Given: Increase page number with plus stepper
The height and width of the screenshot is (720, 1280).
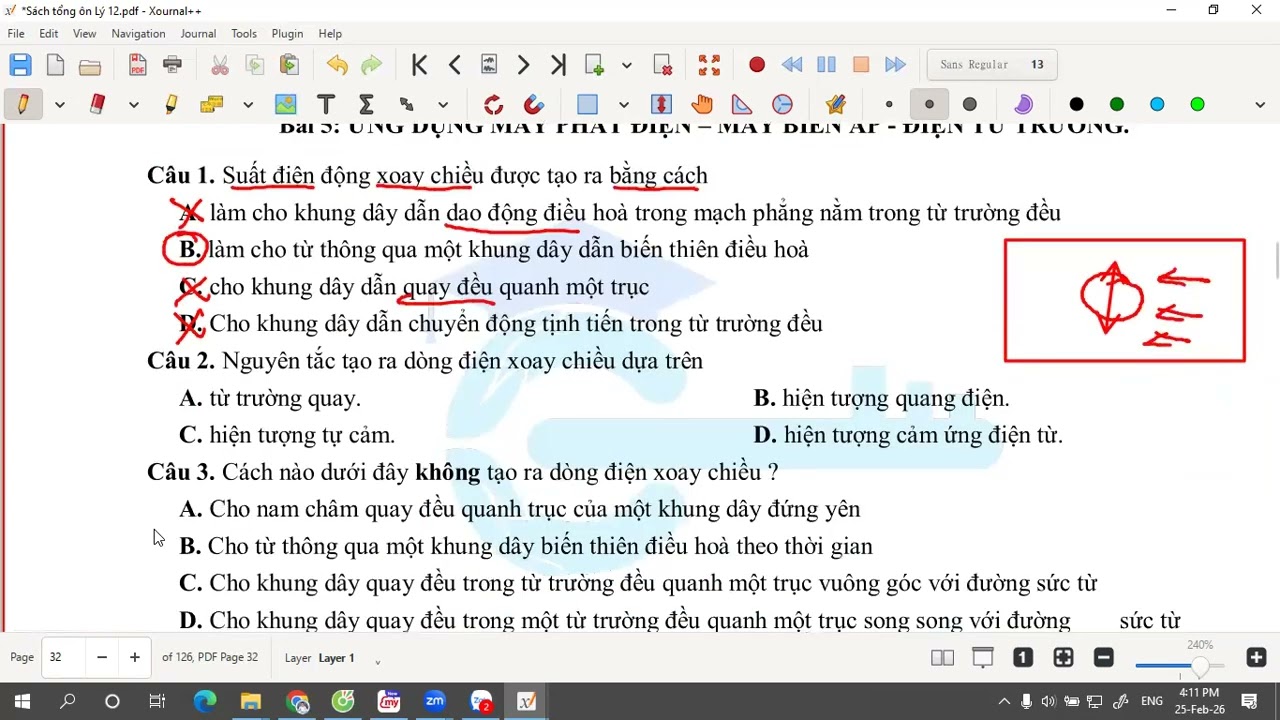Looking at the screenshot, I should coord(135,657).
